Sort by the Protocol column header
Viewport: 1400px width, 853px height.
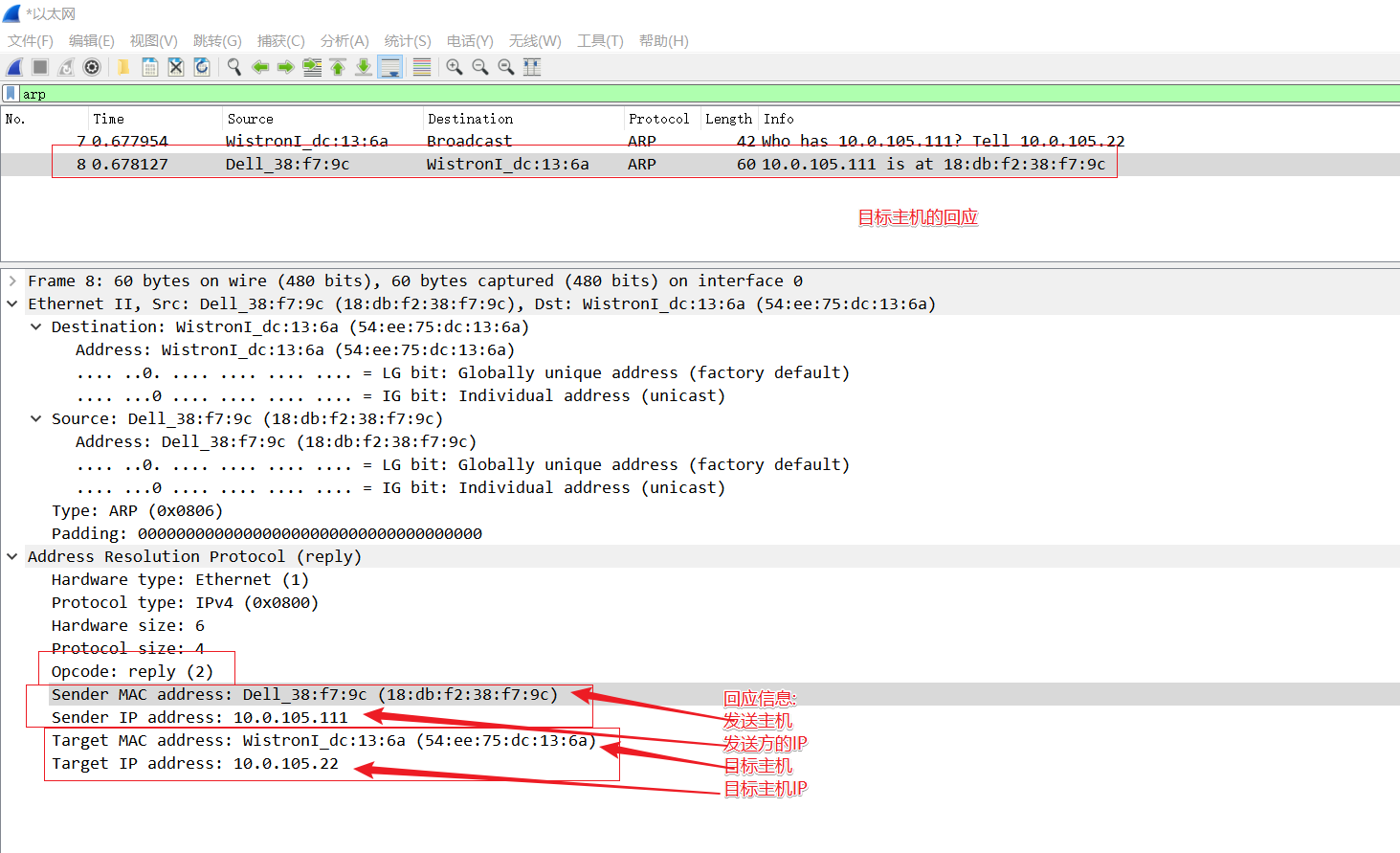pyautogui.click(x=662, y=119)
